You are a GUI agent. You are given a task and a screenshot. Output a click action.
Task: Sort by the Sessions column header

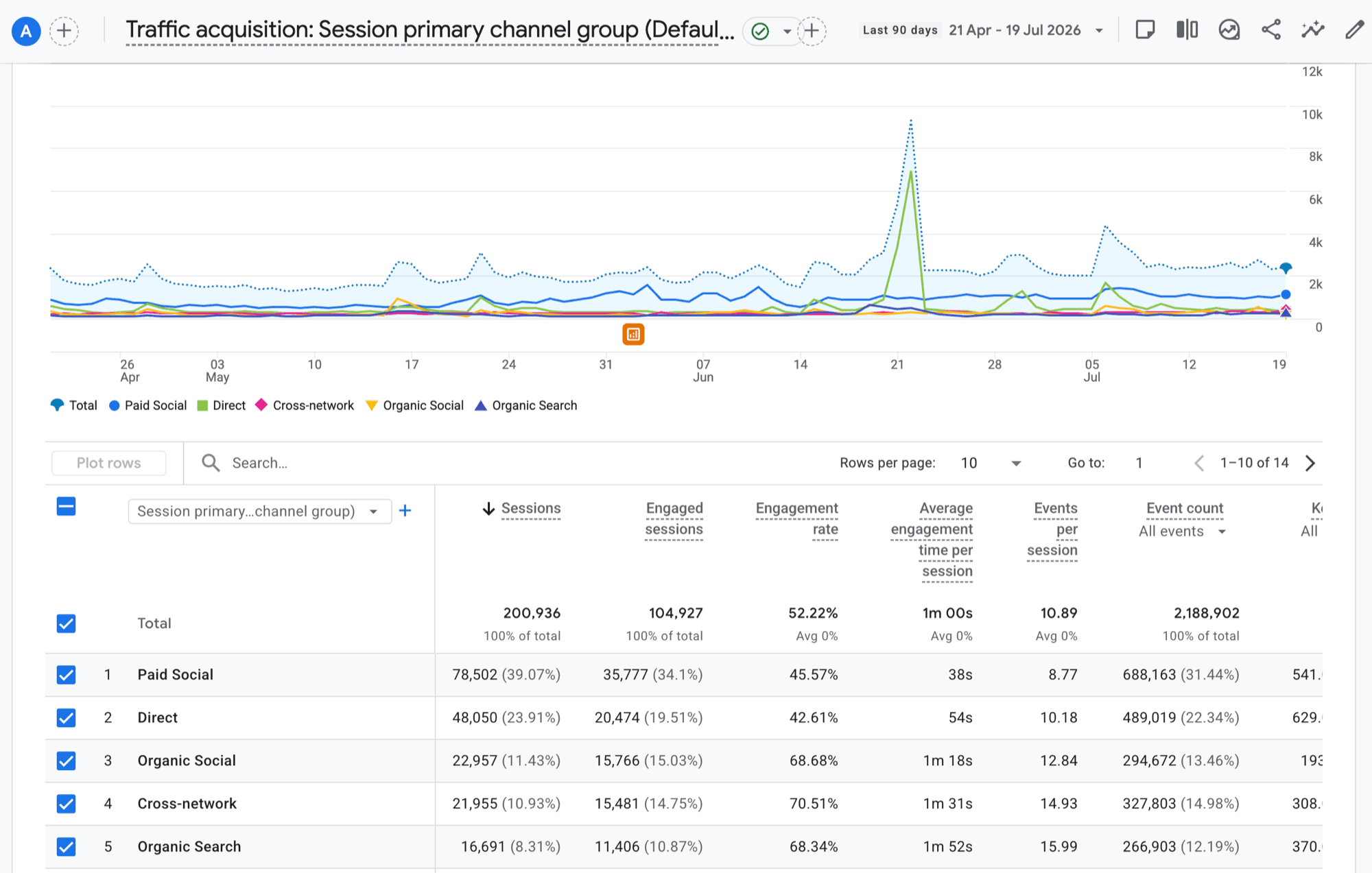coord(531,508)
